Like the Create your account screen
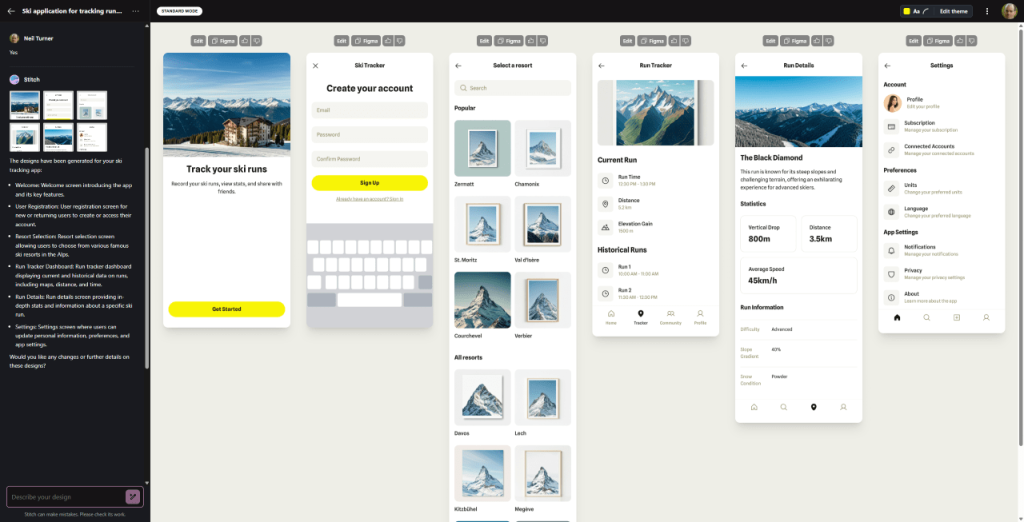Viewport: 1024px width, 522px height. point(388,41)
